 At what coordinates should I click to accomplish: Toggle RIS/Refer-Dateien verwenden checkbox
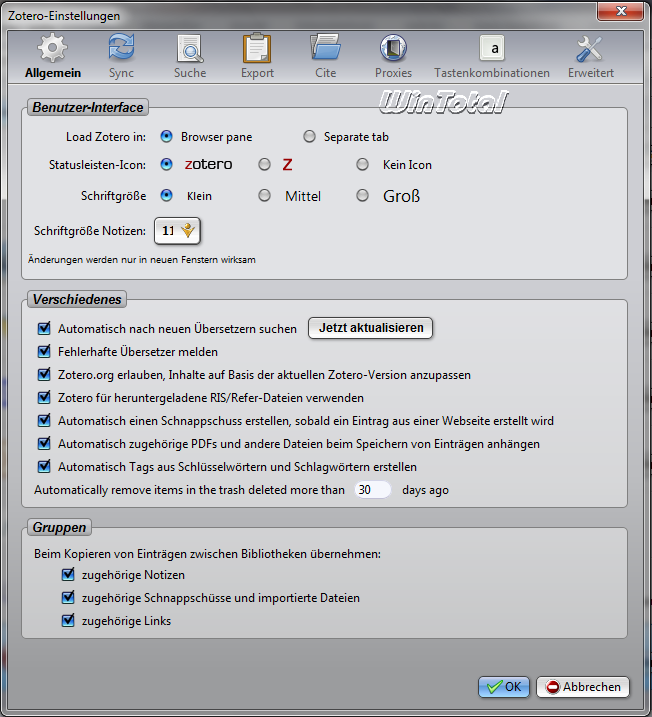[44, 397]
